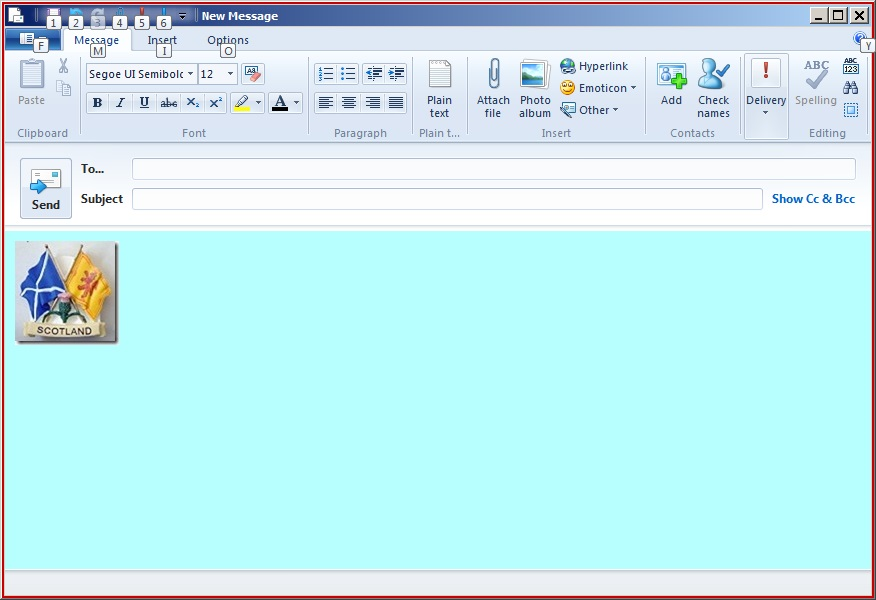The image size is (876, 600).
Task: Open the Emoticon dropdown
Action: (x=598, y=88)
